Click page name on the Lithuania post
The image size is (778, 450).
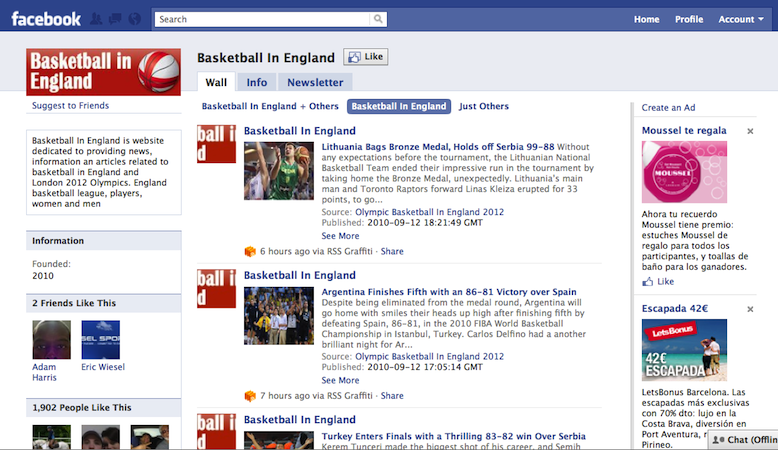coord(300,131)
